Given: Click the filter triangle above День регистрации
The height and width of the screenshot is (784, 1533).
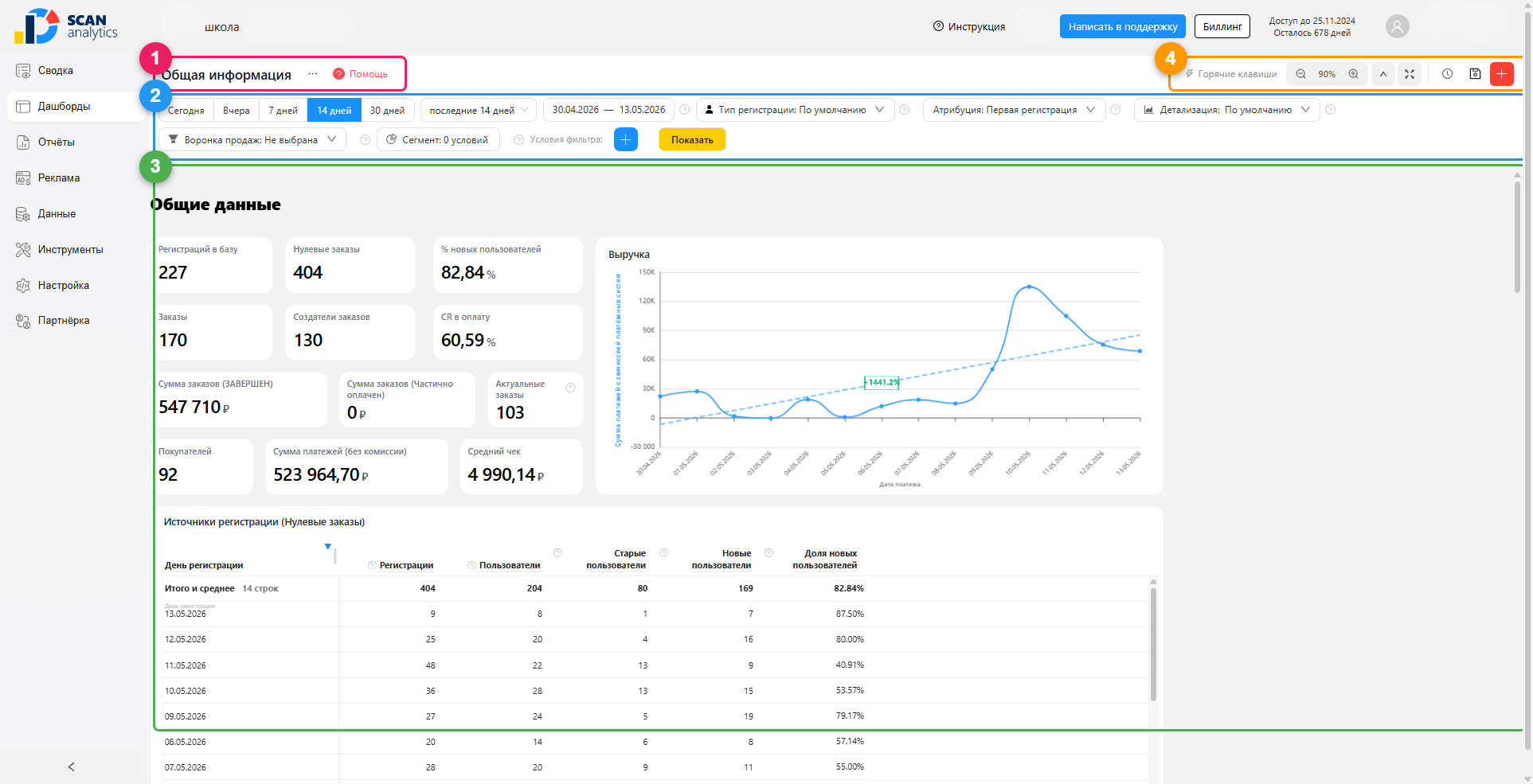Looking at the screenshot, I should pyautogui.click(x=327, y=546).
